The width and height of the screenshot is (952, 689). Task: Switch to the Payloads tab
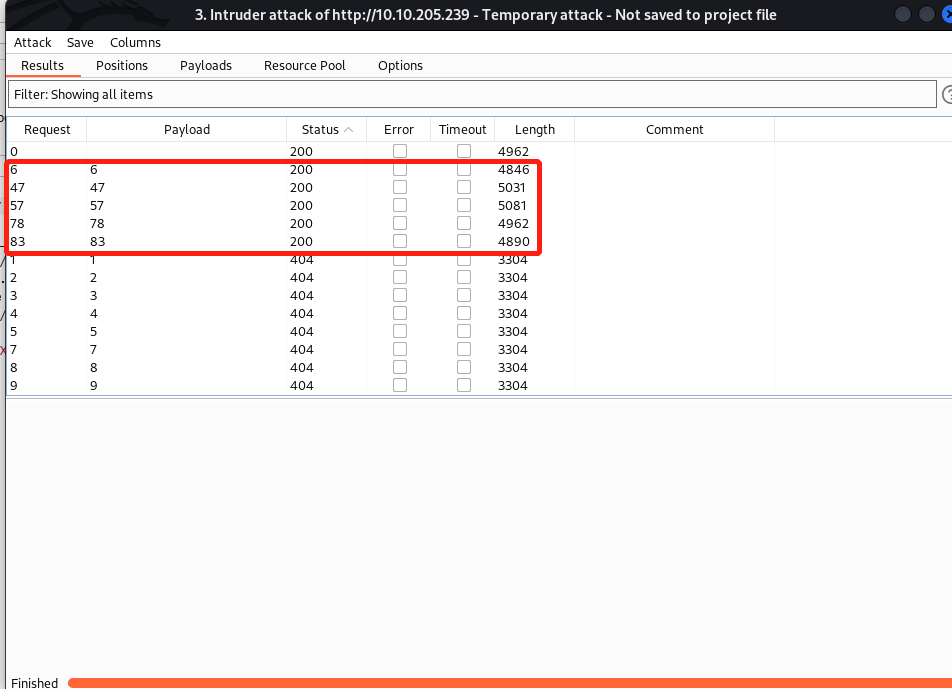click(x=205, y=65)
